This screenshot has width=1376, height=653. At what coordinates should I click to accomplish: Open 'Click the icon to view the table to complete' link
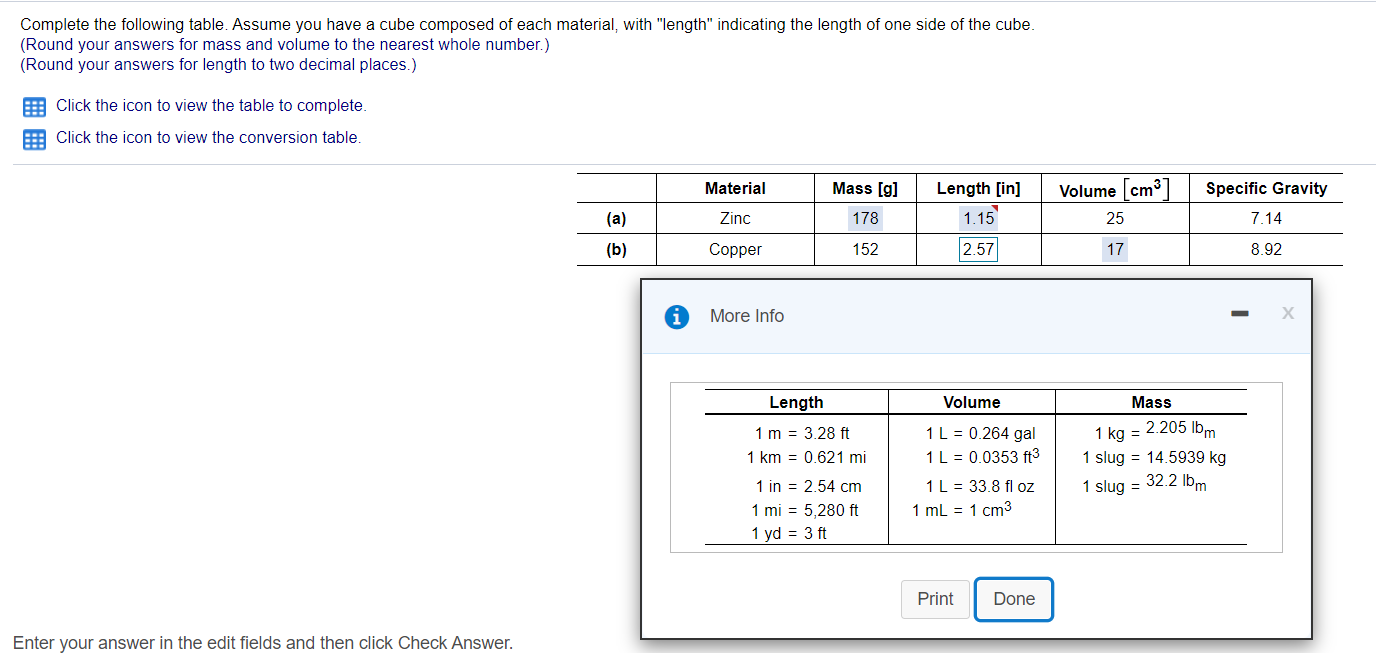coord(211,106)
